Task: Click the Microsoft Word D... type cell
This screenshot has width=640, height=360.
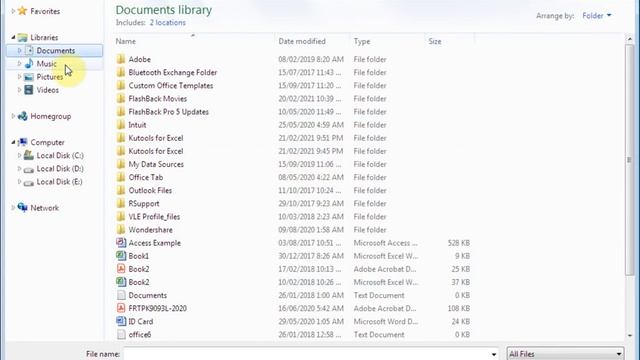Action: click(386, 321)
